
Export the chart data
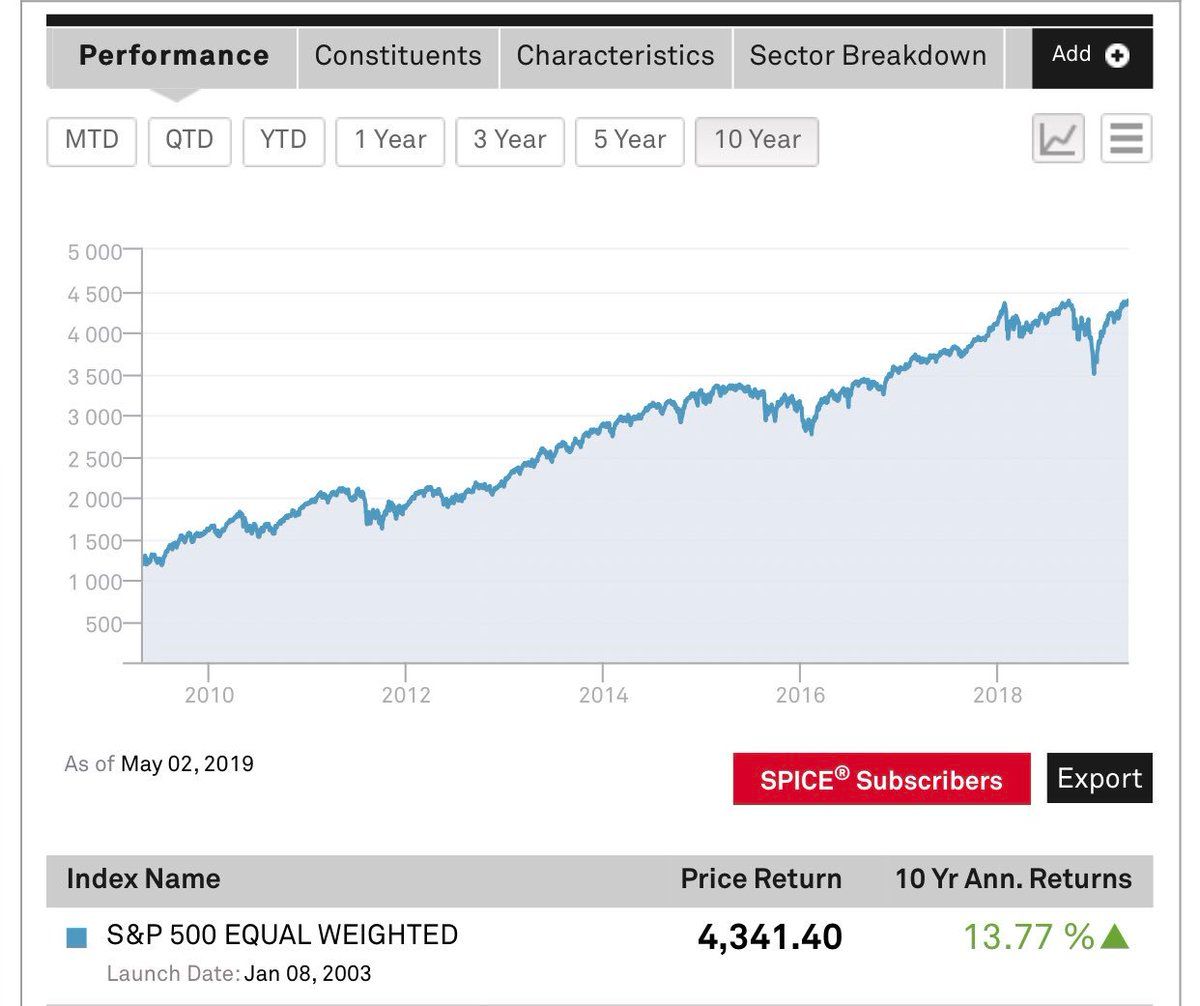pyautogui.click(x=1099, y=779)
